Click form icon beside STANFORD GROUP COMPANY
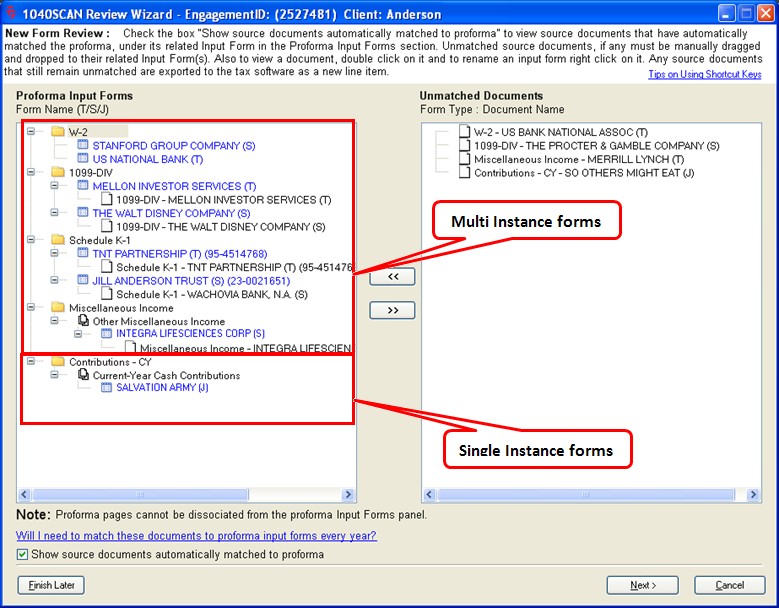 pos(82,145)
